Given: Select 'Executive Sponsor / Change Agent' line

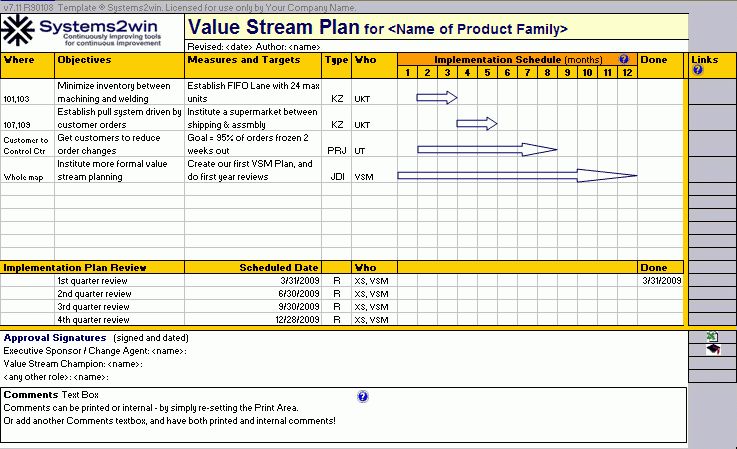Looking at the screenshot, I should 95,351.
